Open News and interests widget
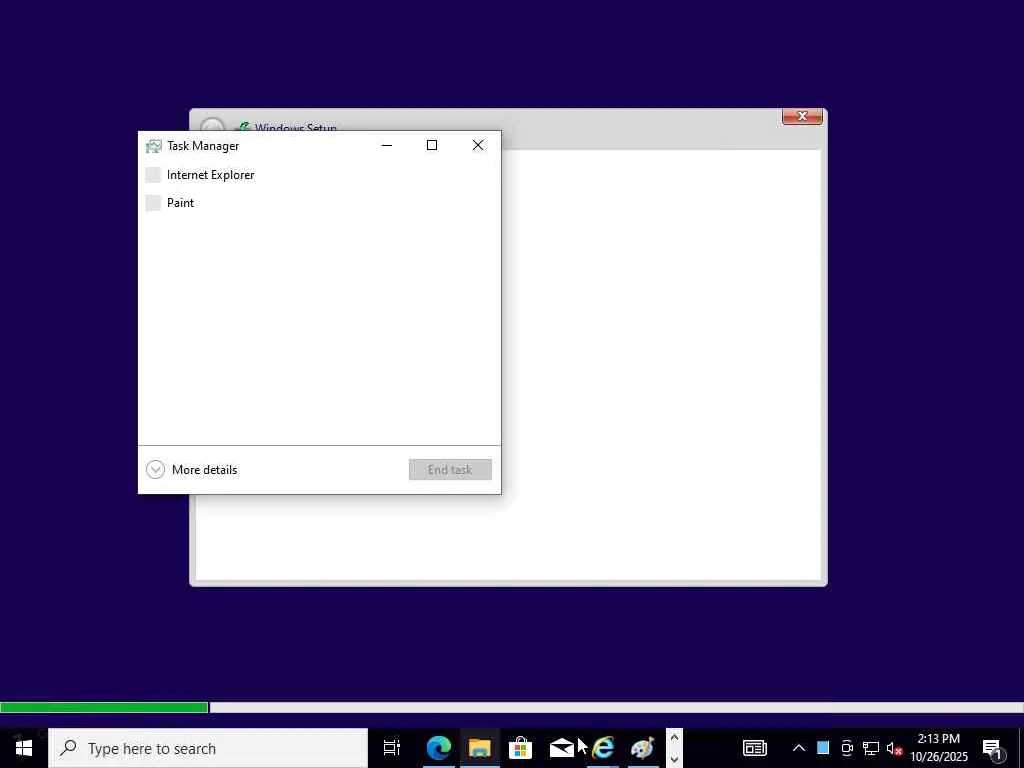 point(755,748)
